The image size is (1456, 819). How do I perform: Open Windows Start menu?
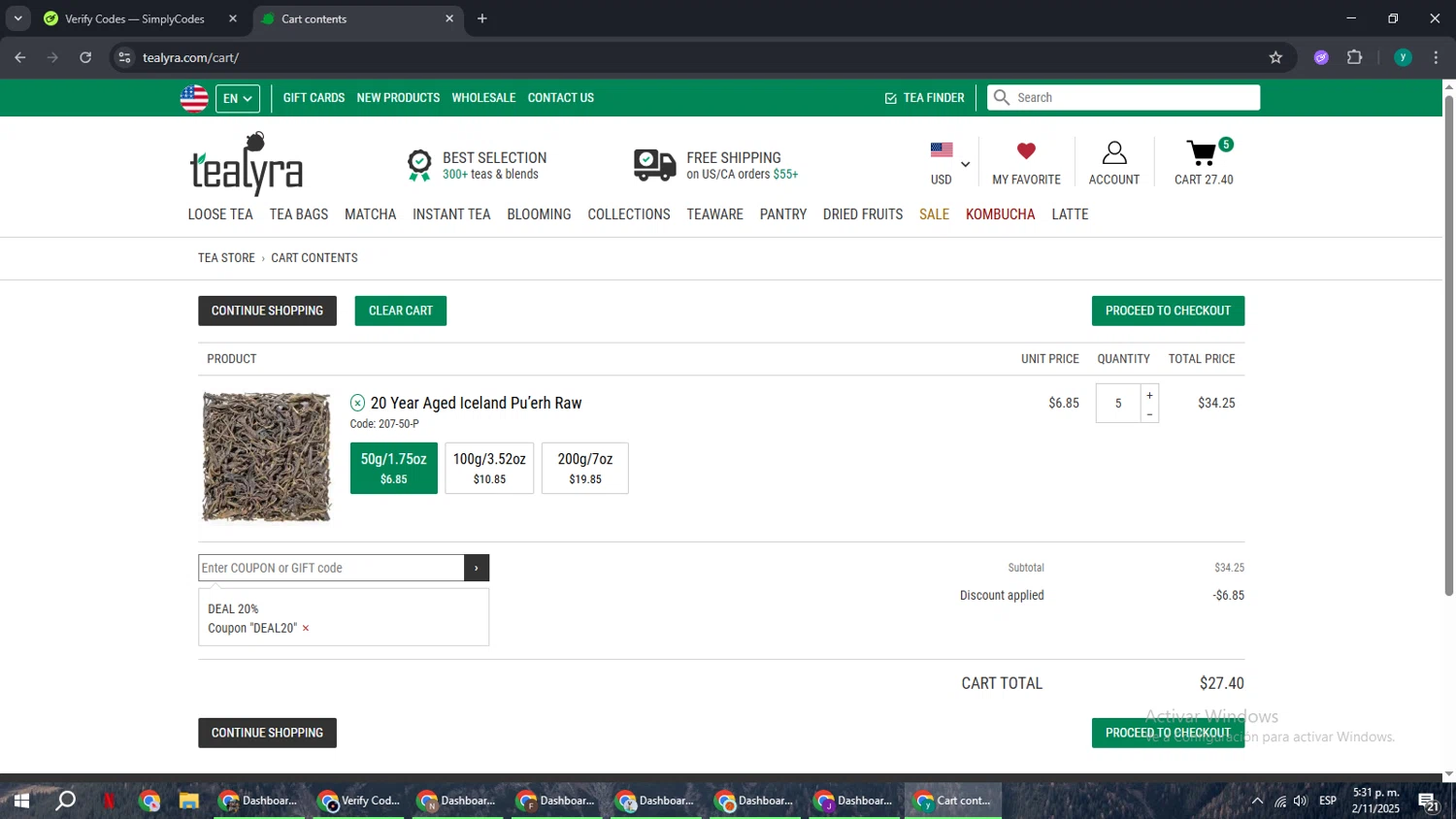click(x=21, y=801)
